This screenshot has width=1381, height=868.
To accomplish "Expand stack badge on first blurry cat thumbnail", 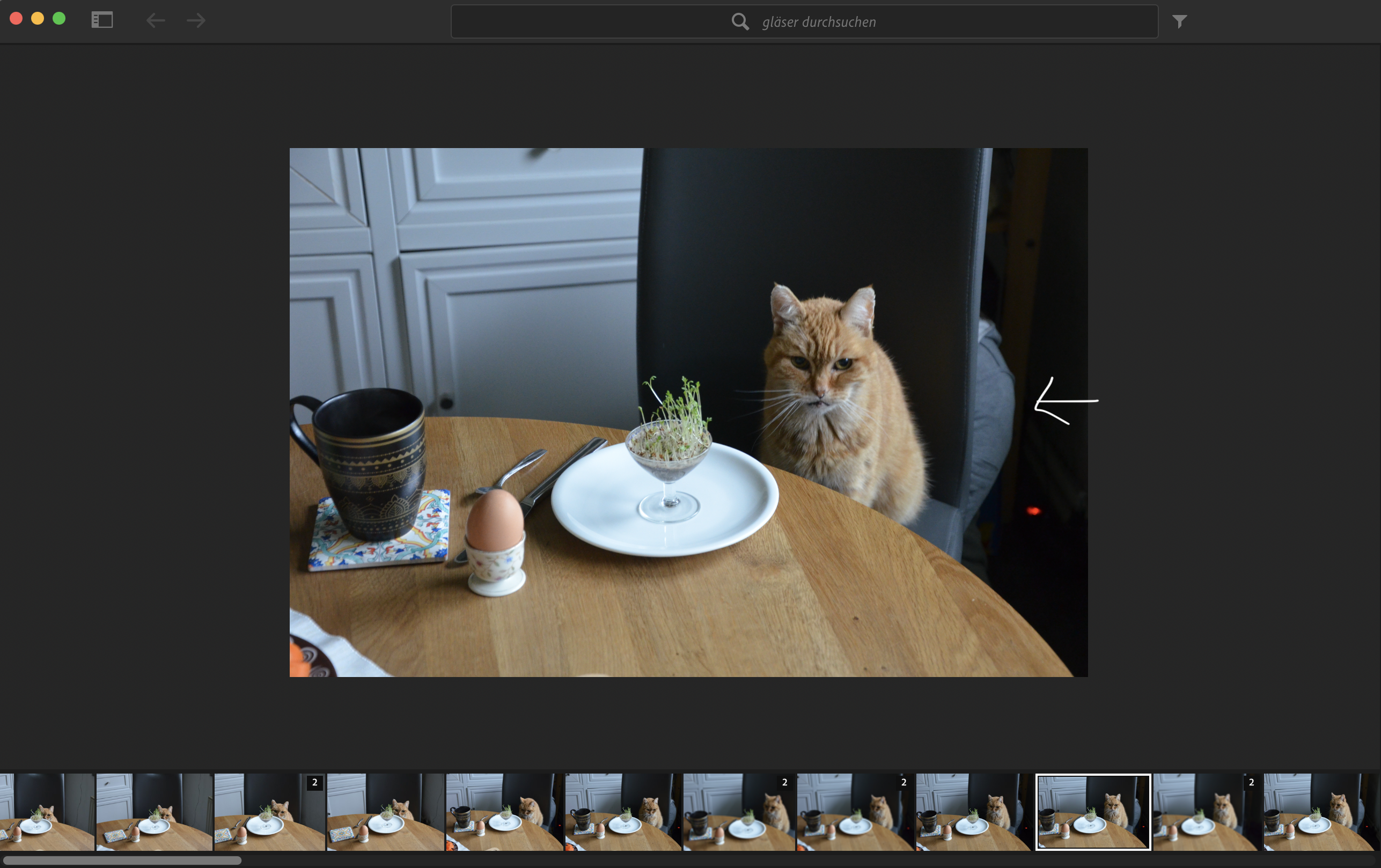I will [x=784, y=782].
